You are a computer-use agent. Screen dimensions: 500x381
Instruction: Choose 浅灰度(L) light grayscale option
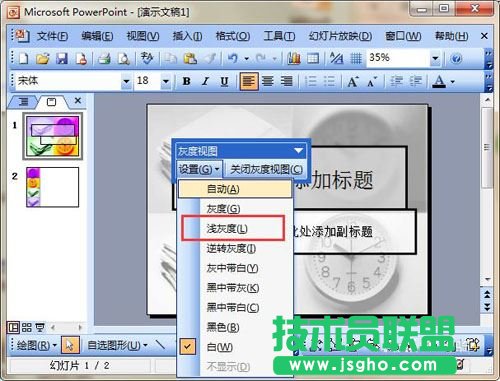point(235,229)
